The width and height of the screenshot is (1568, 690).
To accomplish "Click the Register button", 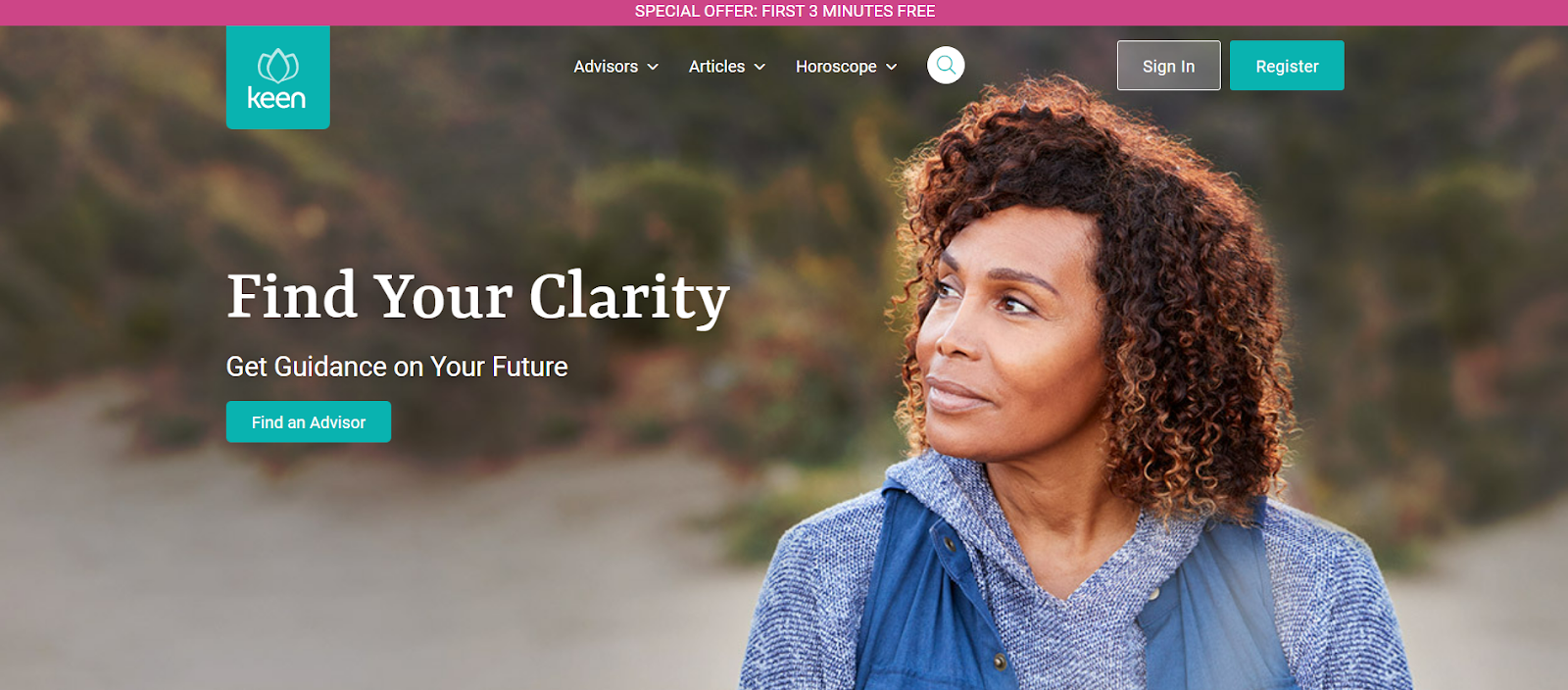I will click(1287, 66).
